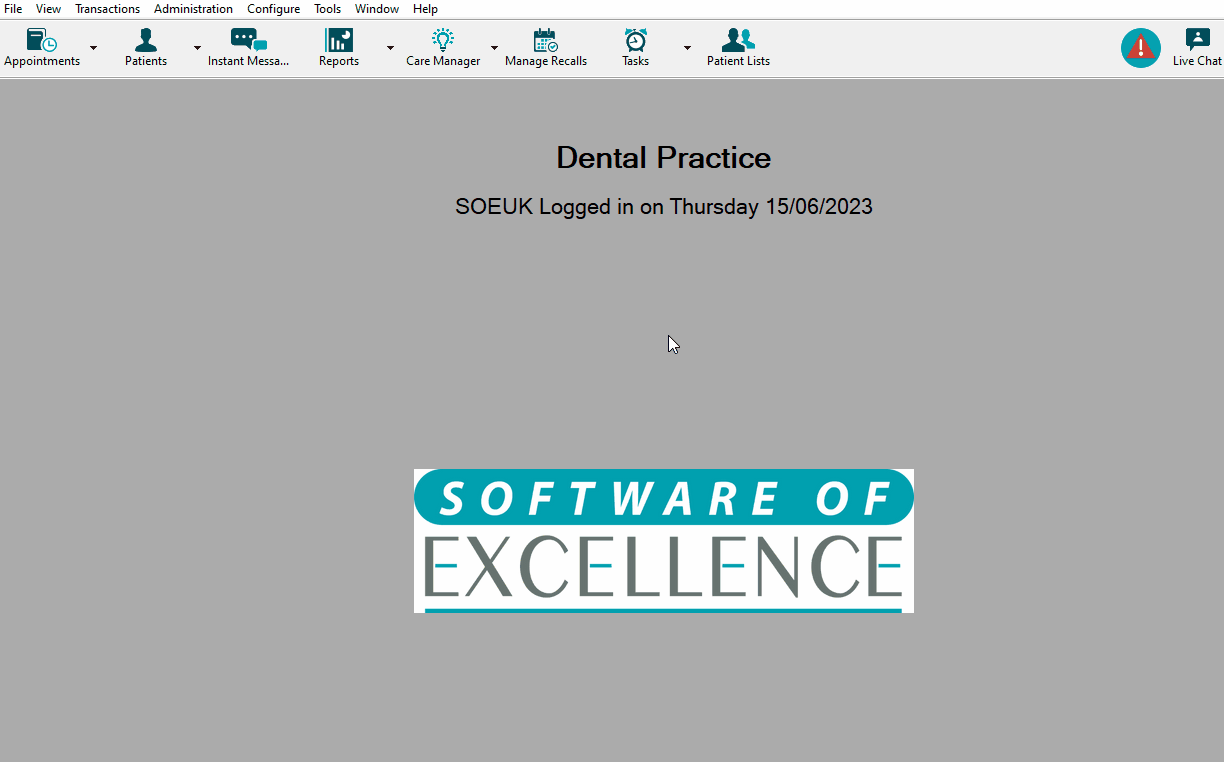Open the Transactions menu
This screenshot has width=1224, height=762.
107,9
